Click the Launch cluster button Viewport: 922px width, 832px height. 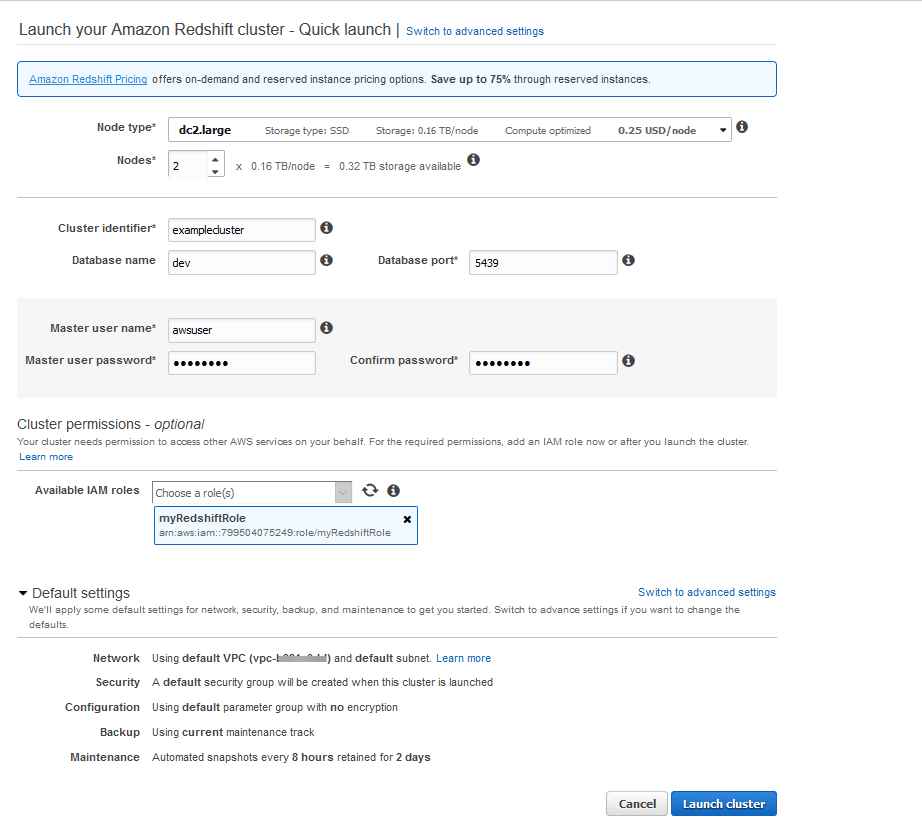pos(724,804)
